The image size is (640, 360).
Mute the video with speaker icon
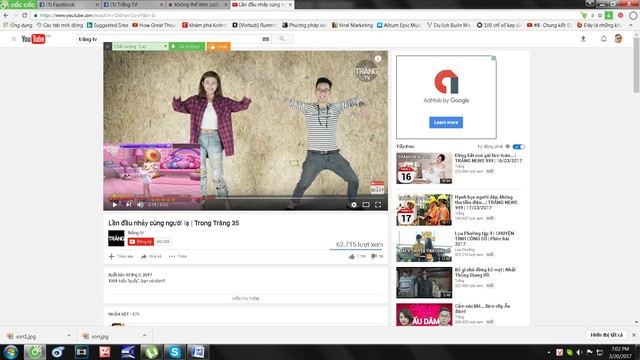pos(140,204)
